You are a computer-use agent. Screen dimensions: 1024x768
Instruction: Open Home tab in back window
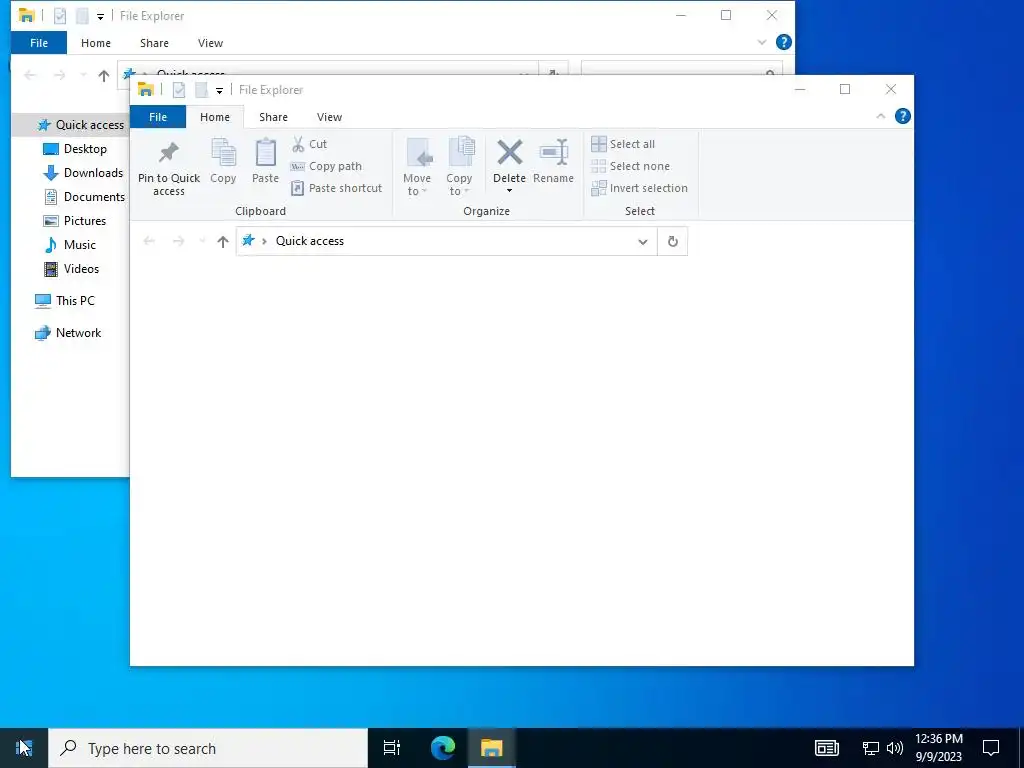click(x=96, y=43)
